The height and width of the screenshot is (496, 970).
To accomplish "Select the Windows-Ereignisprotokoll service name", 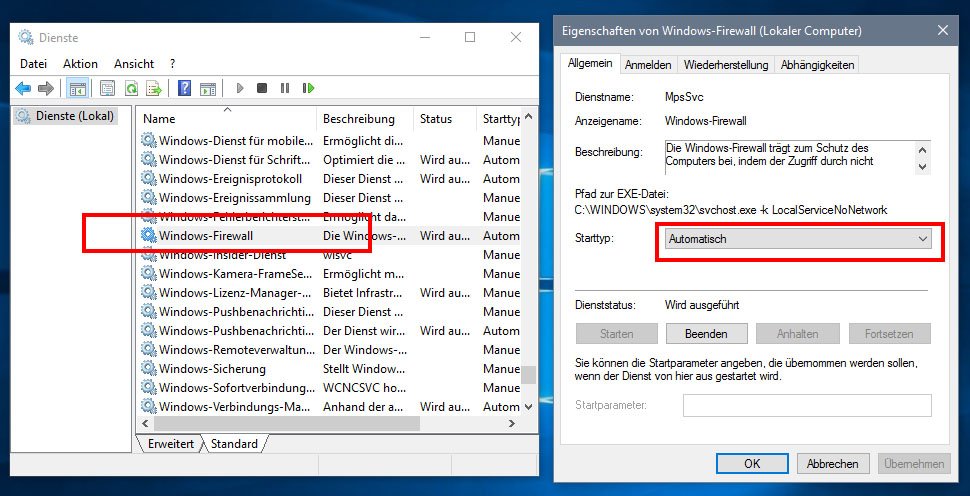I will pyautogui.click(x=231, y=179).
